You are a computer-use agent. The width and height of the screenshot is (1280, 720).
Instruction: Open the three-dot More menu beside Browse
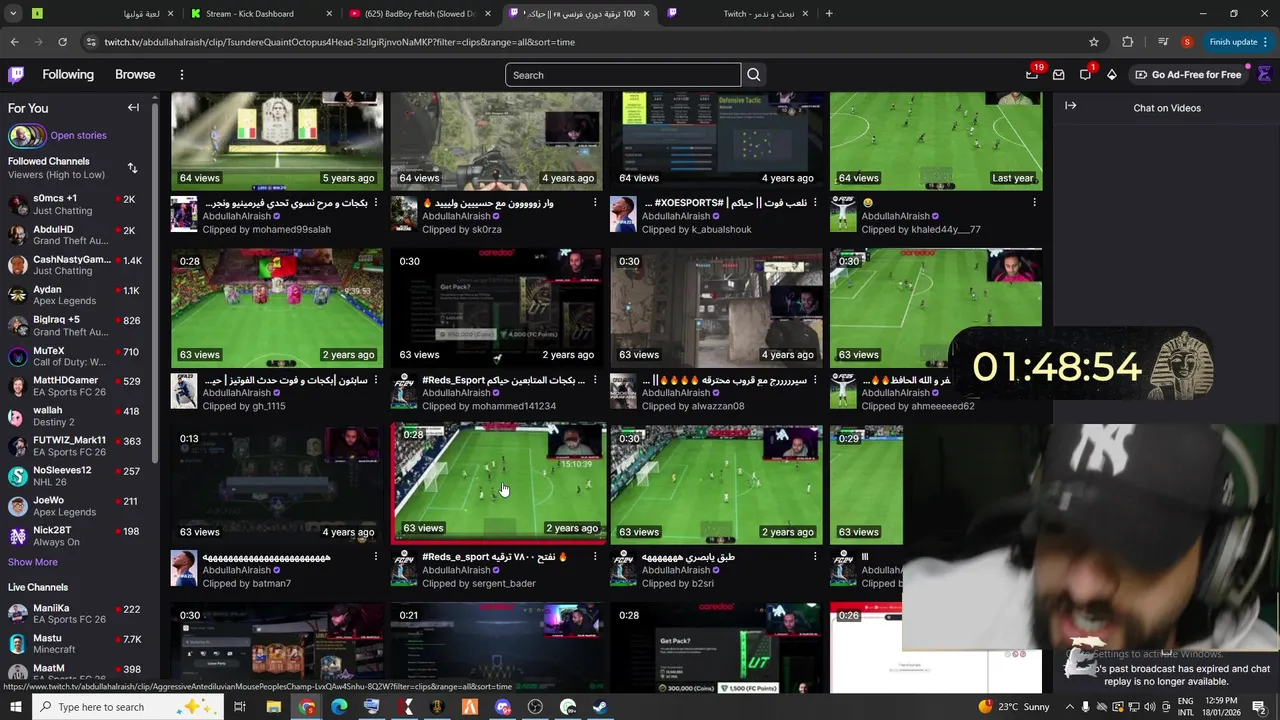(181, 75)
